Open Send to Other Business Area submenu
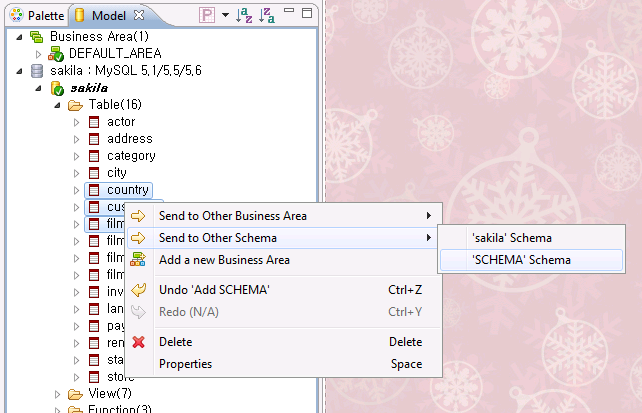This screenshot has height=413, width=642. tap(284, 216)
